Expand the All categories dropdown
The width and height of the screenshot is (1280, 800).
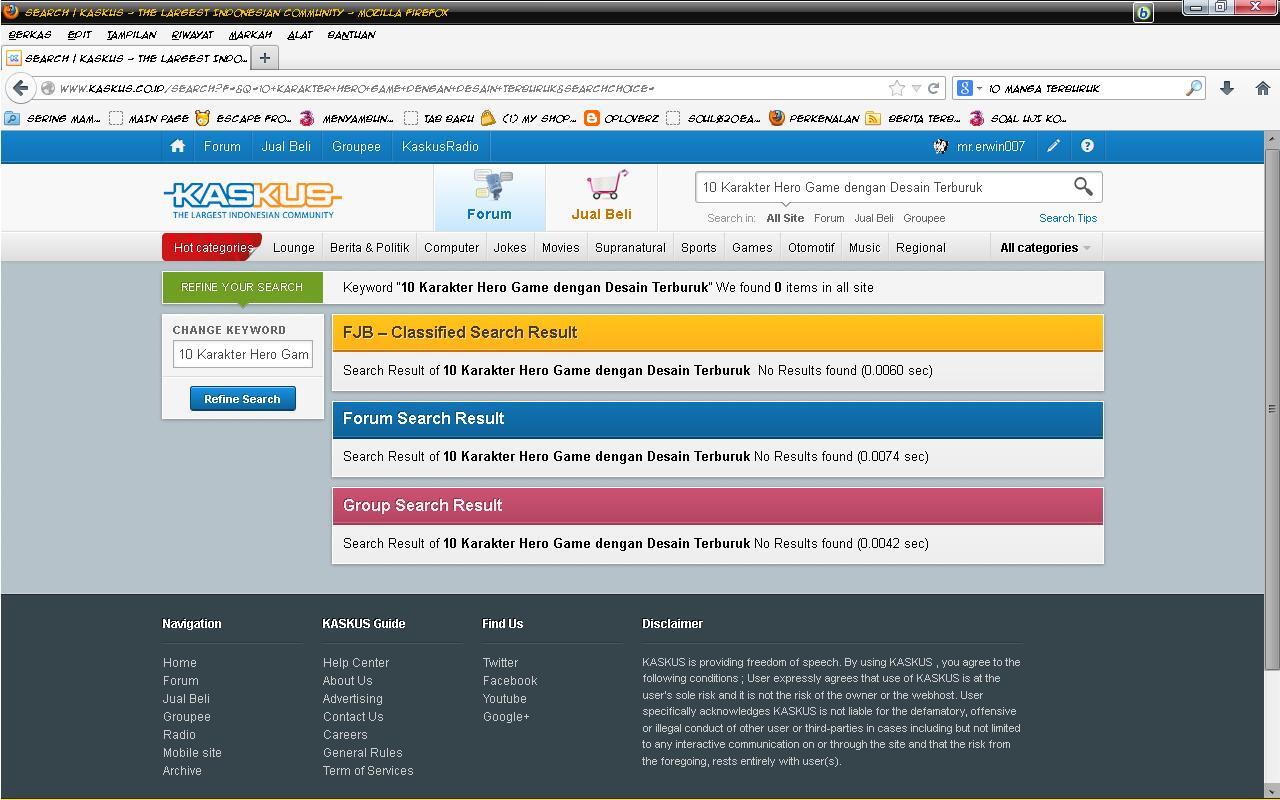(1045, 248)
